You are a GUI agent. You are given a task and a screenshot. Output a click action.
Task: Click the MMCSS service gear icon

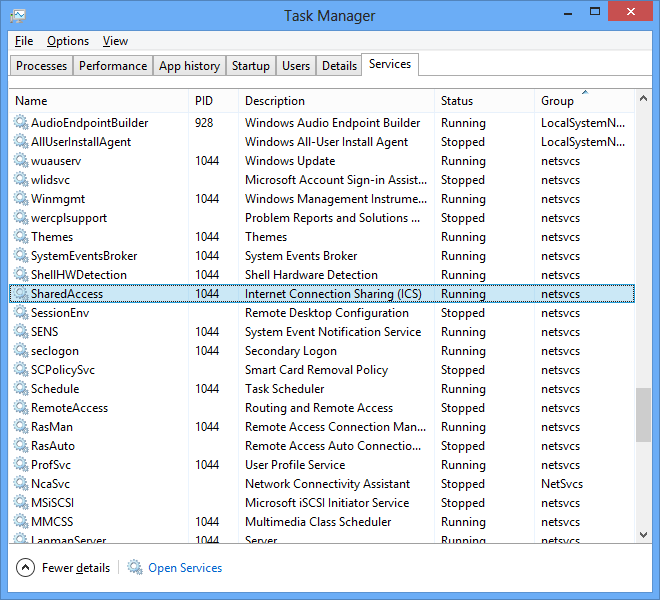[21, 522]
